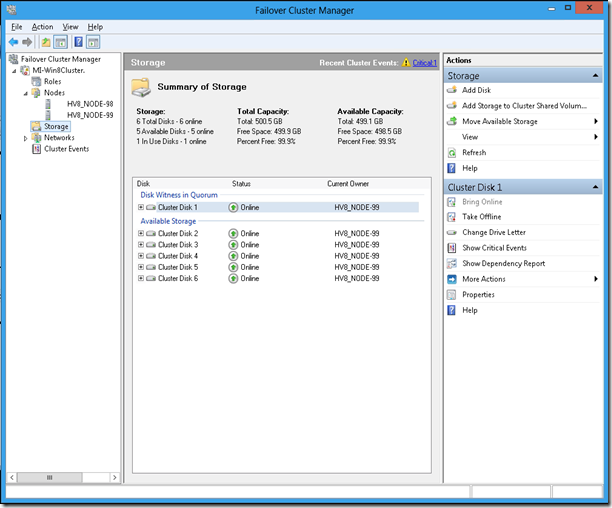This screenshot has height=508, width=612.
Task: Click Properties action for Cluster Disk 1
Action: (478, 295)
